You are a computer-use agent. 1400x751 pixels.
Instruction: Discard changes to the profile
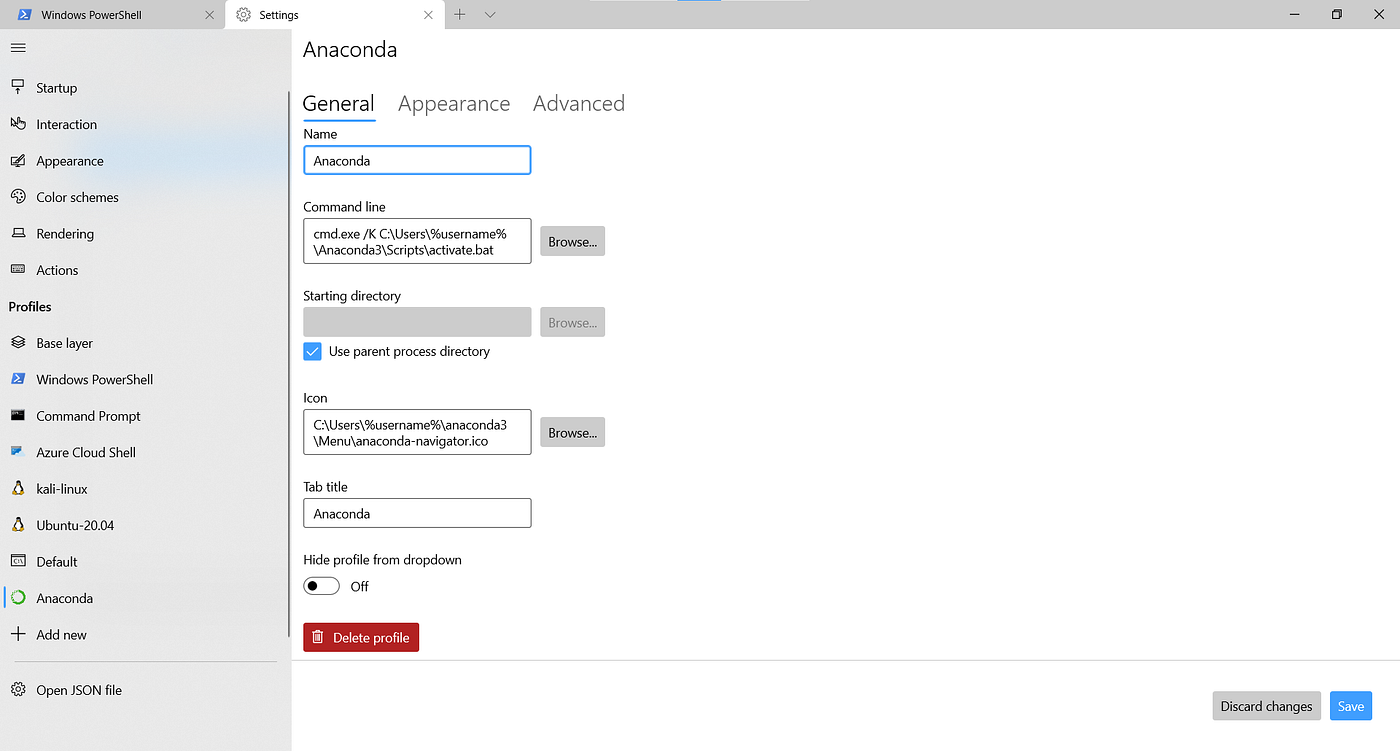click(1266, 705)
